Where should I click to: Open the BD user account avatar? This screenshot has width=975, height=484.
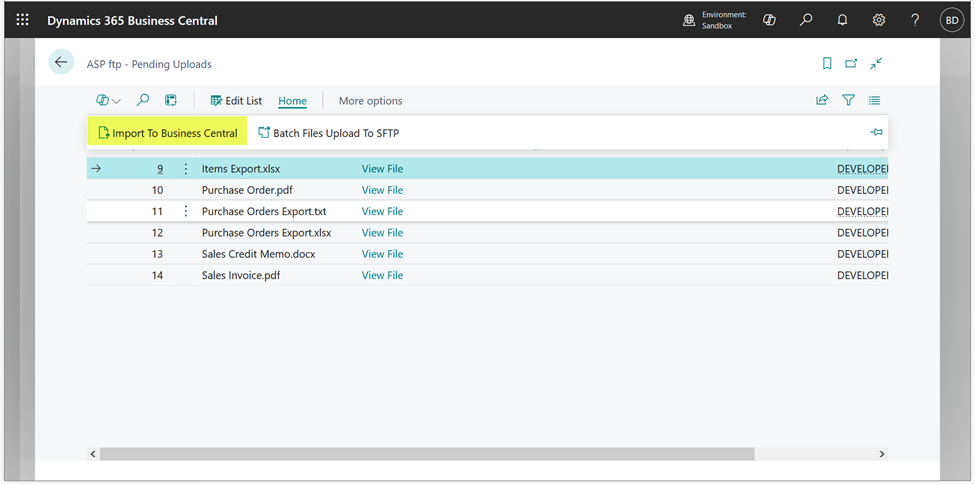[x=952, y=21]
